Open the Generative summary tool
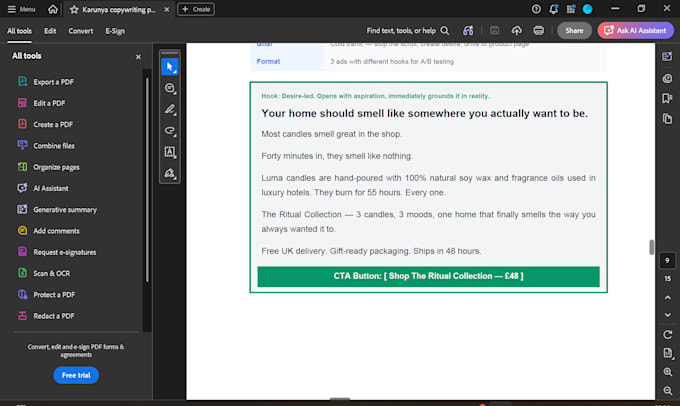 coord(57,209)
